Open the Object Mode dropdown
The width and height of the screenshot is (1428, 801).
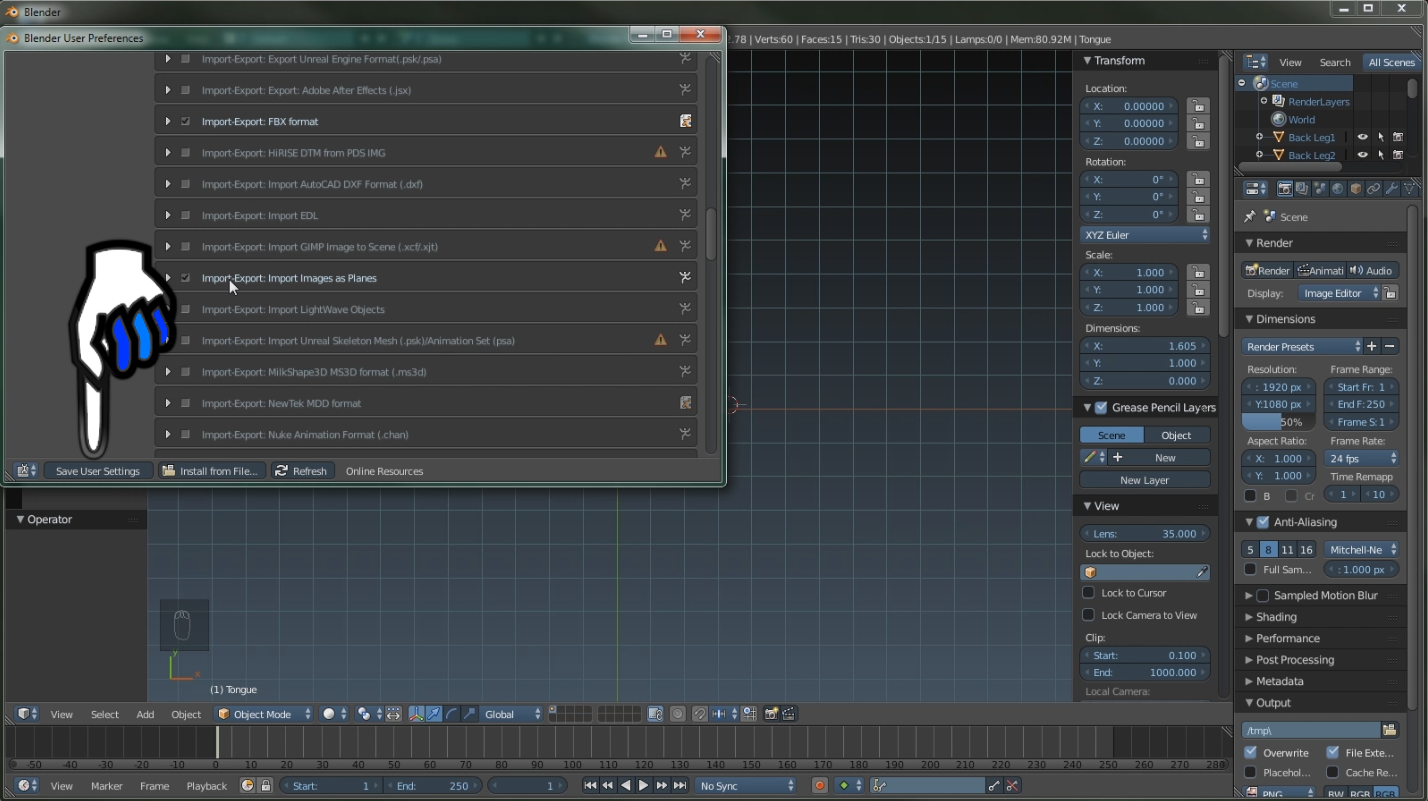[x=264, y=714]
